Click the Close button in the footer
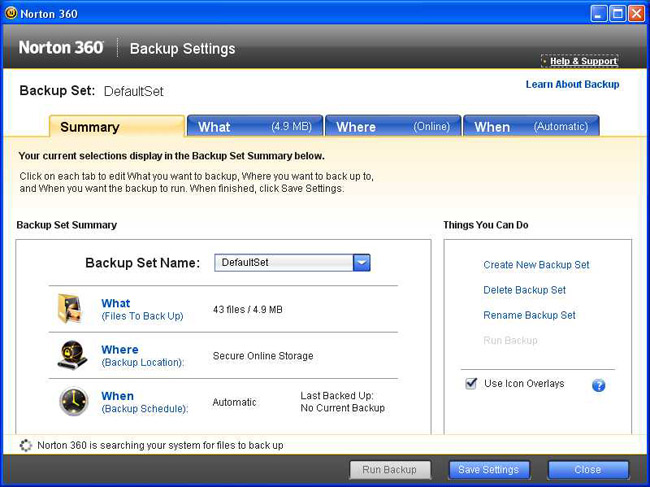The width and height of the screenshot is (650, 487). [588, 470]
